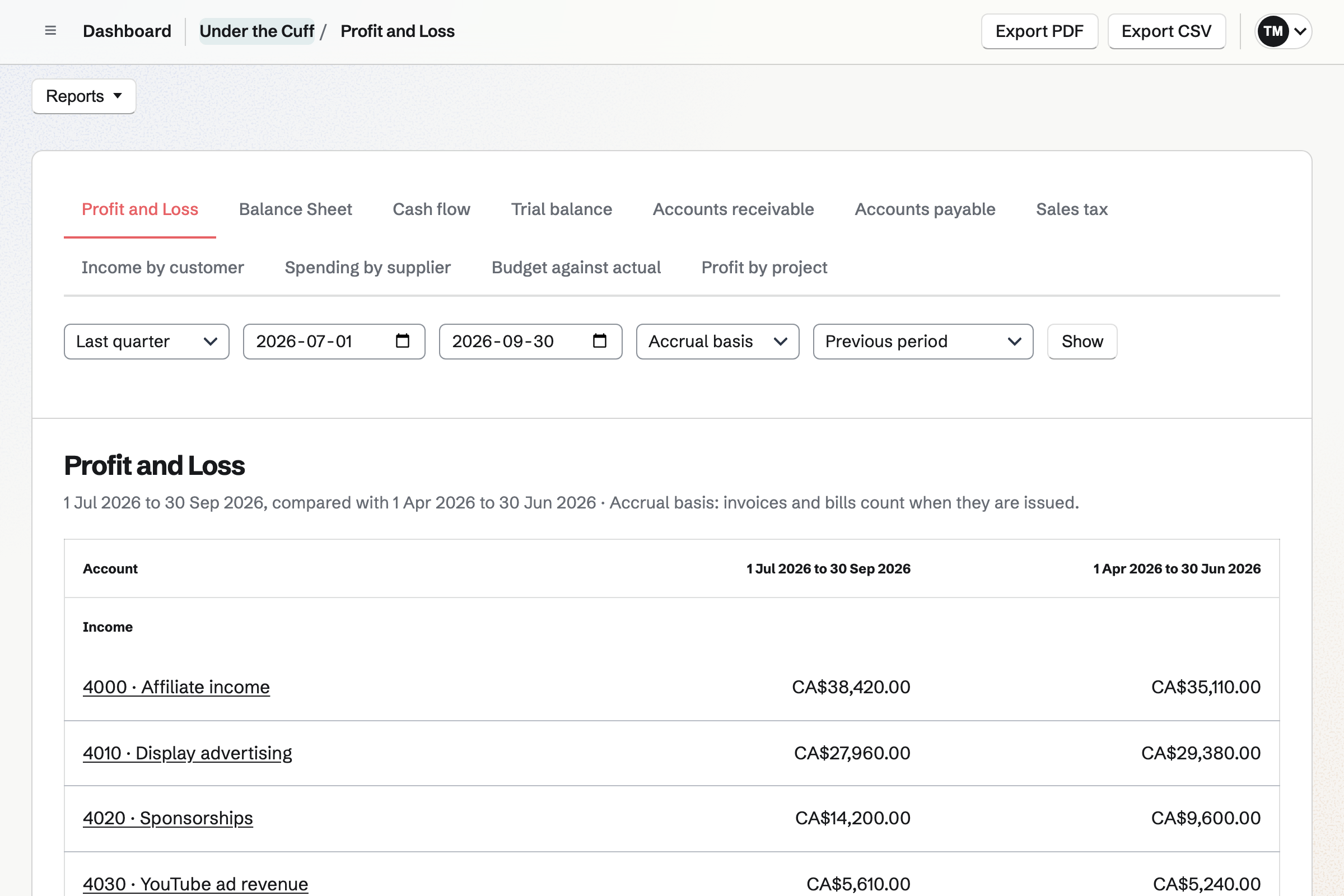Screen dimensions: 1344x896
Task: Go to the Sales tax tab
Action: point(1071,209)
